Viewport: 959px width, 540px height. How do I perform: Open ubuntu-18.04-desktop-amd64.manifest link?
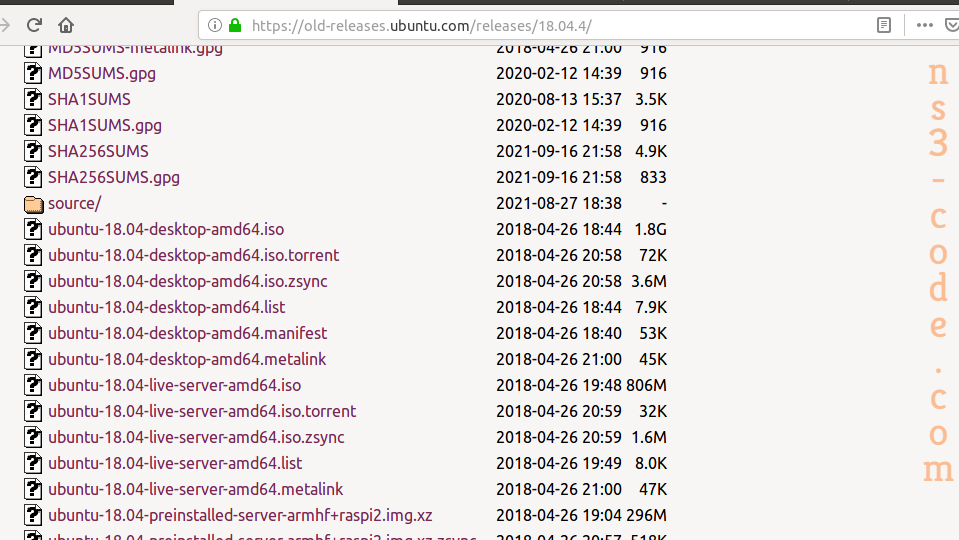[187, 333]
